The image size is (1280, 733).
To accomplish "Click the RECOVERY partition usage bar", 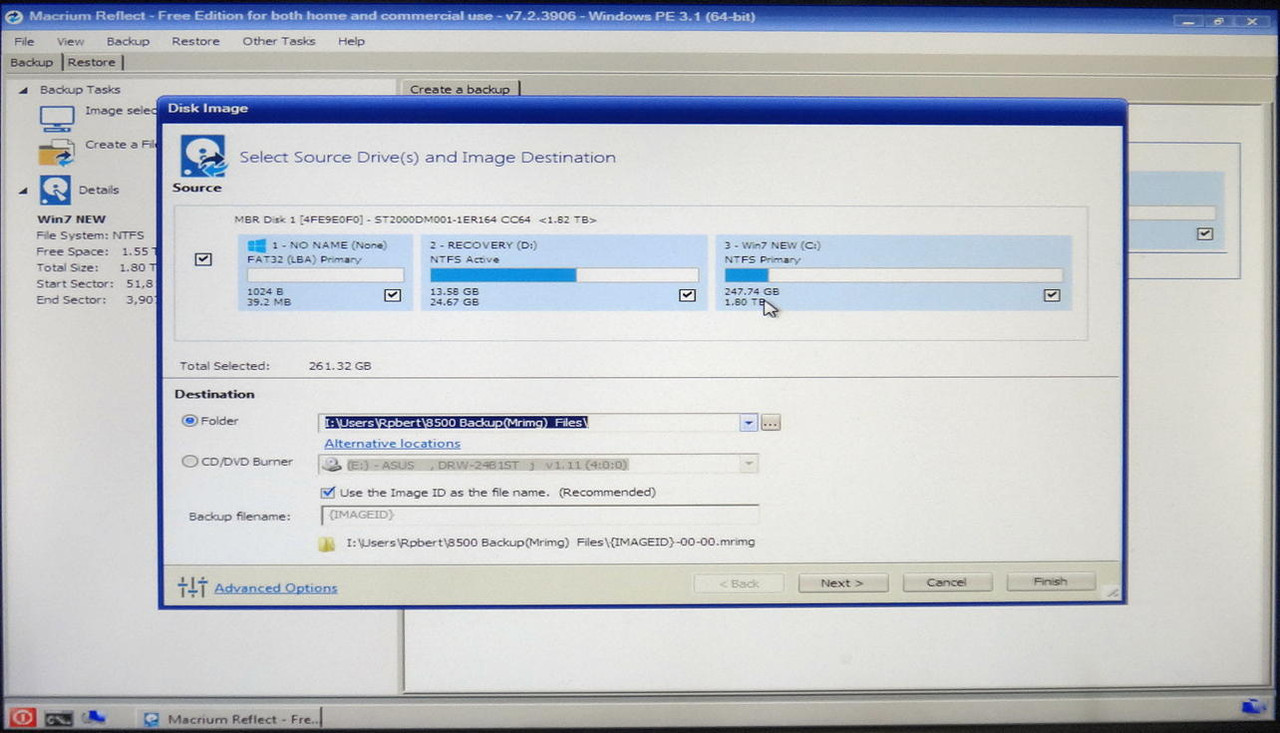I will tap(564, 275).
